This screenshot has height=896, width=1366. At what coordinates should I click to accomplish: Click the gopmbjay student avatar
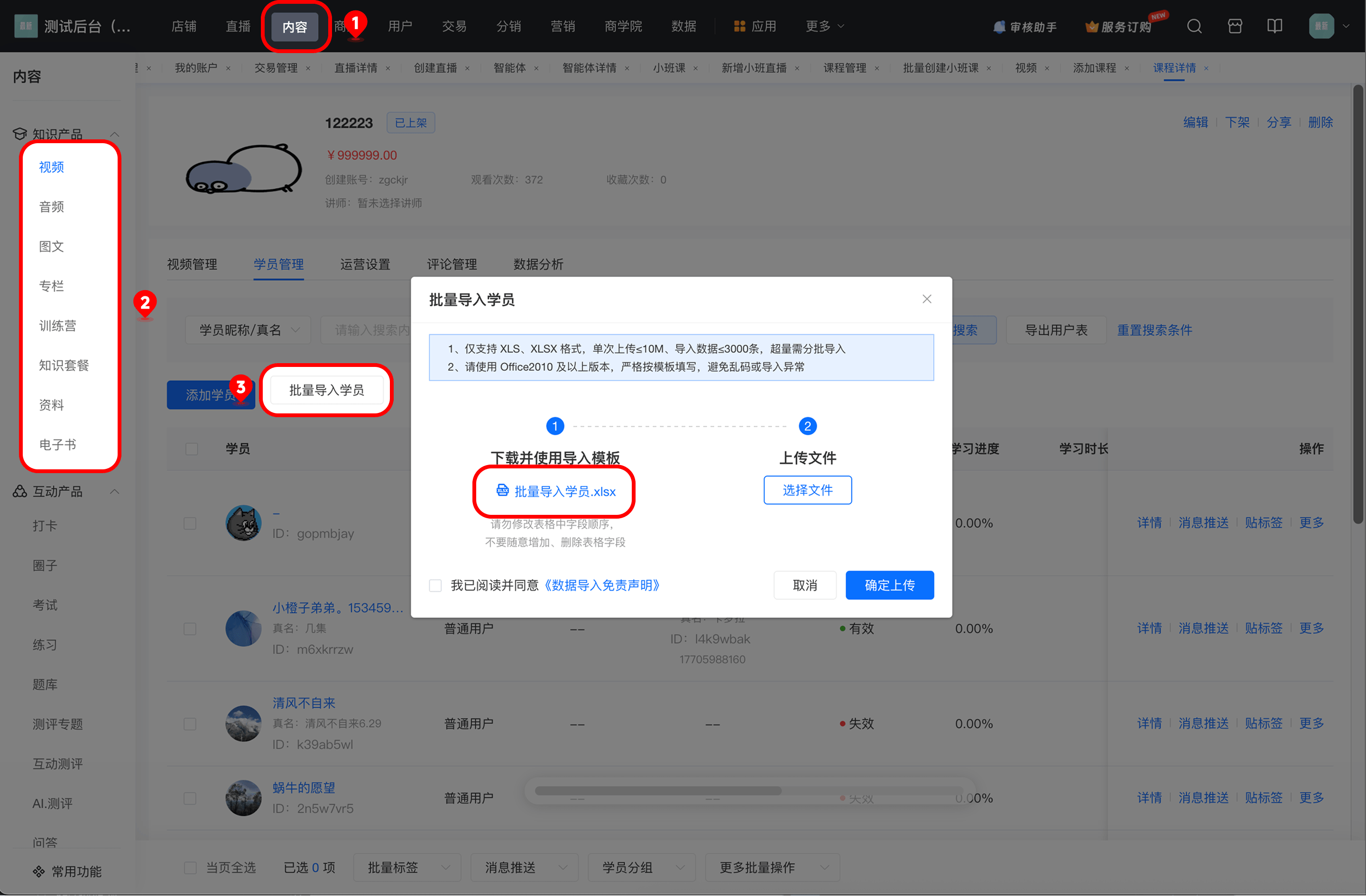243,523
